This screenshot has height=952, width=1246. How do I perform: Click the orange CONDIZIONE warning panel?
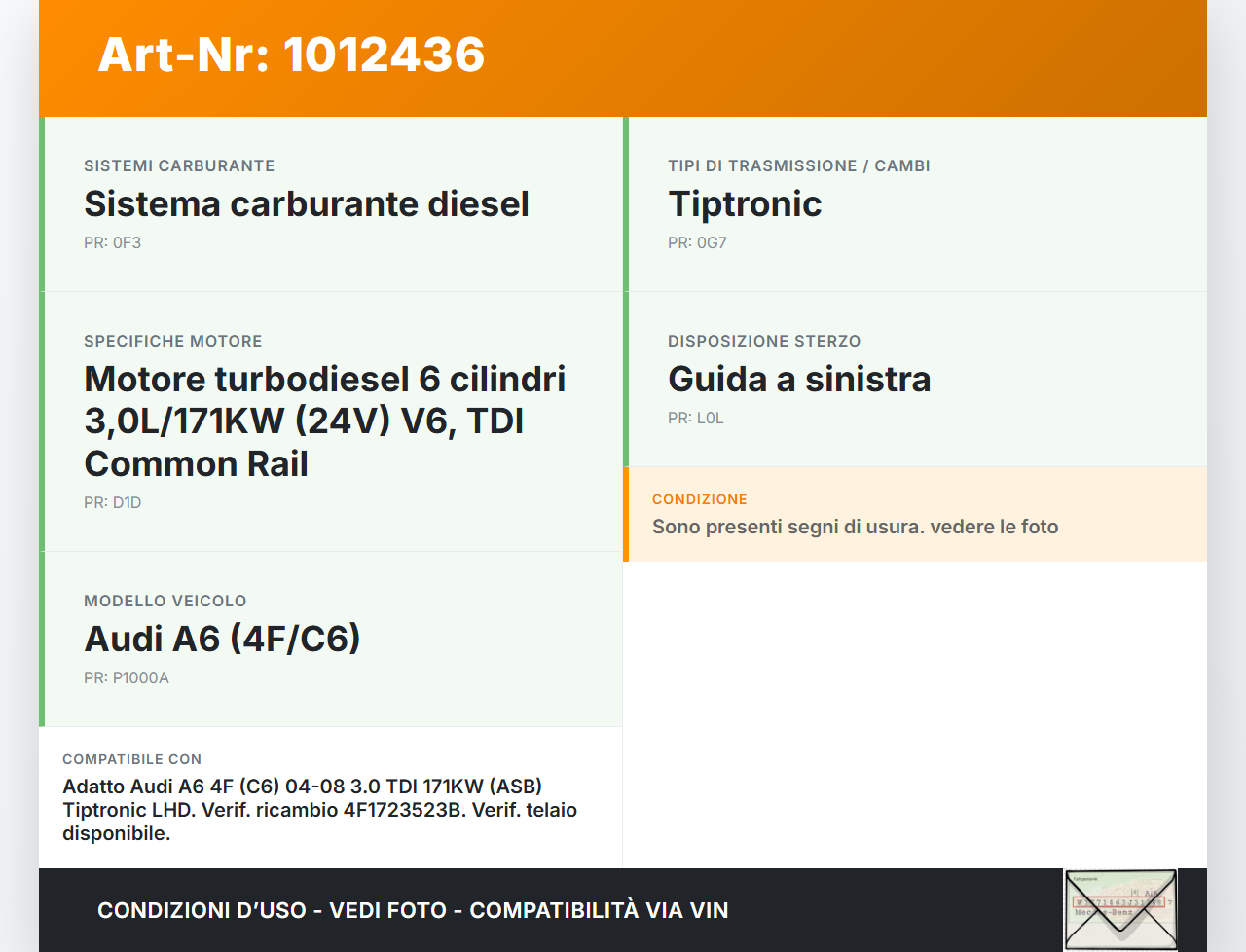[915, 514]
